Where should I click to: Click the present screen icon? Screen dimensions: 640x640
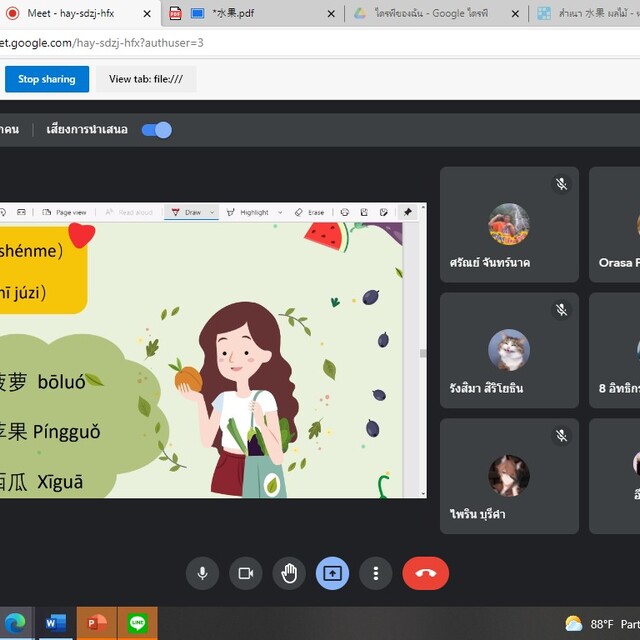tap(332, 573)
